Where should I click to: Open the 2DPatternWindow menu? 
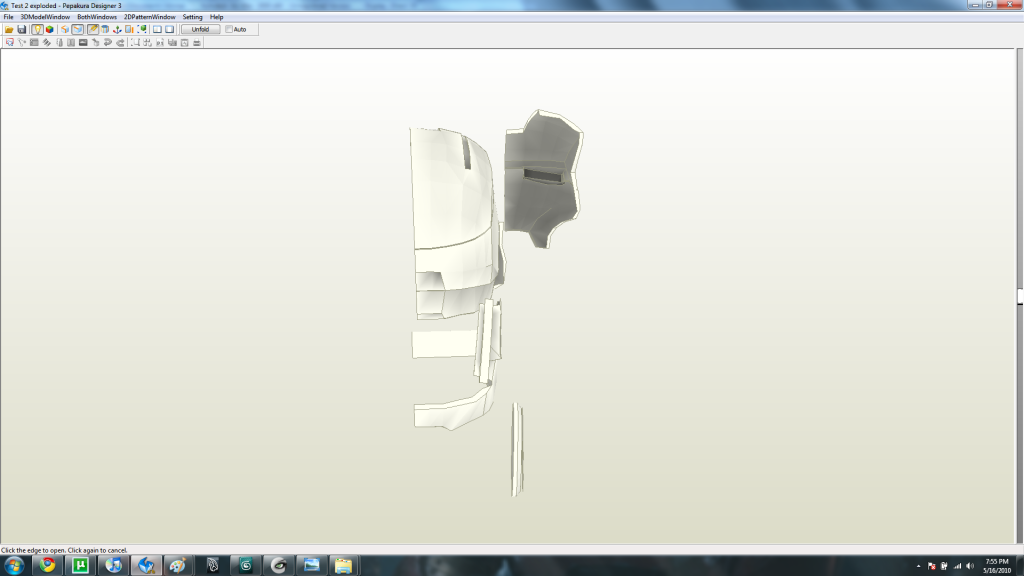pyautogui.click(x=150, y=17)
